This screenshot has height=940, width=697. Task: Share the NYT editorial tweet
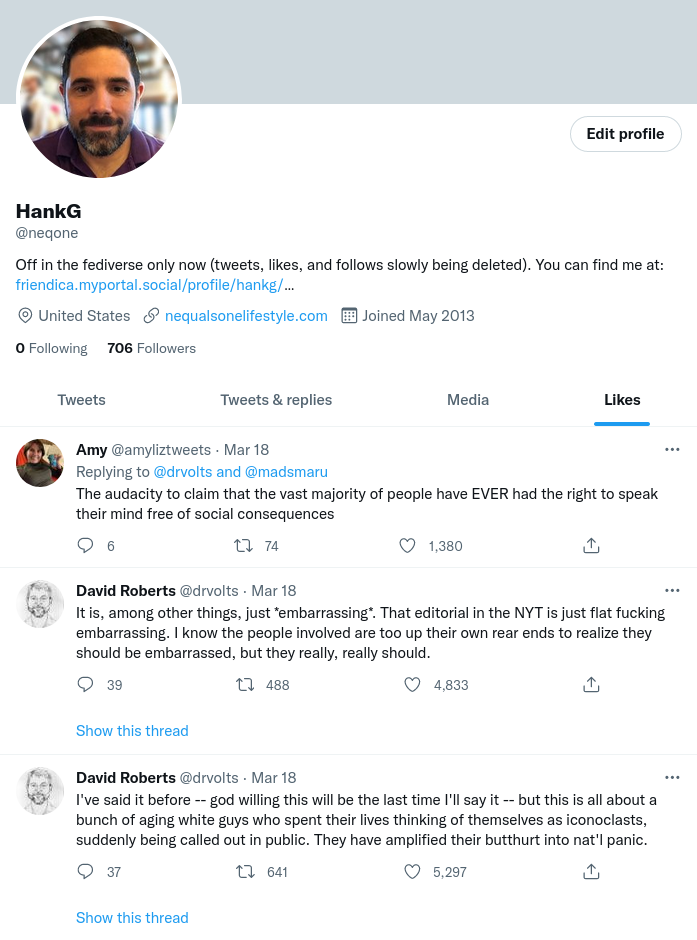(x=591, y=685)
